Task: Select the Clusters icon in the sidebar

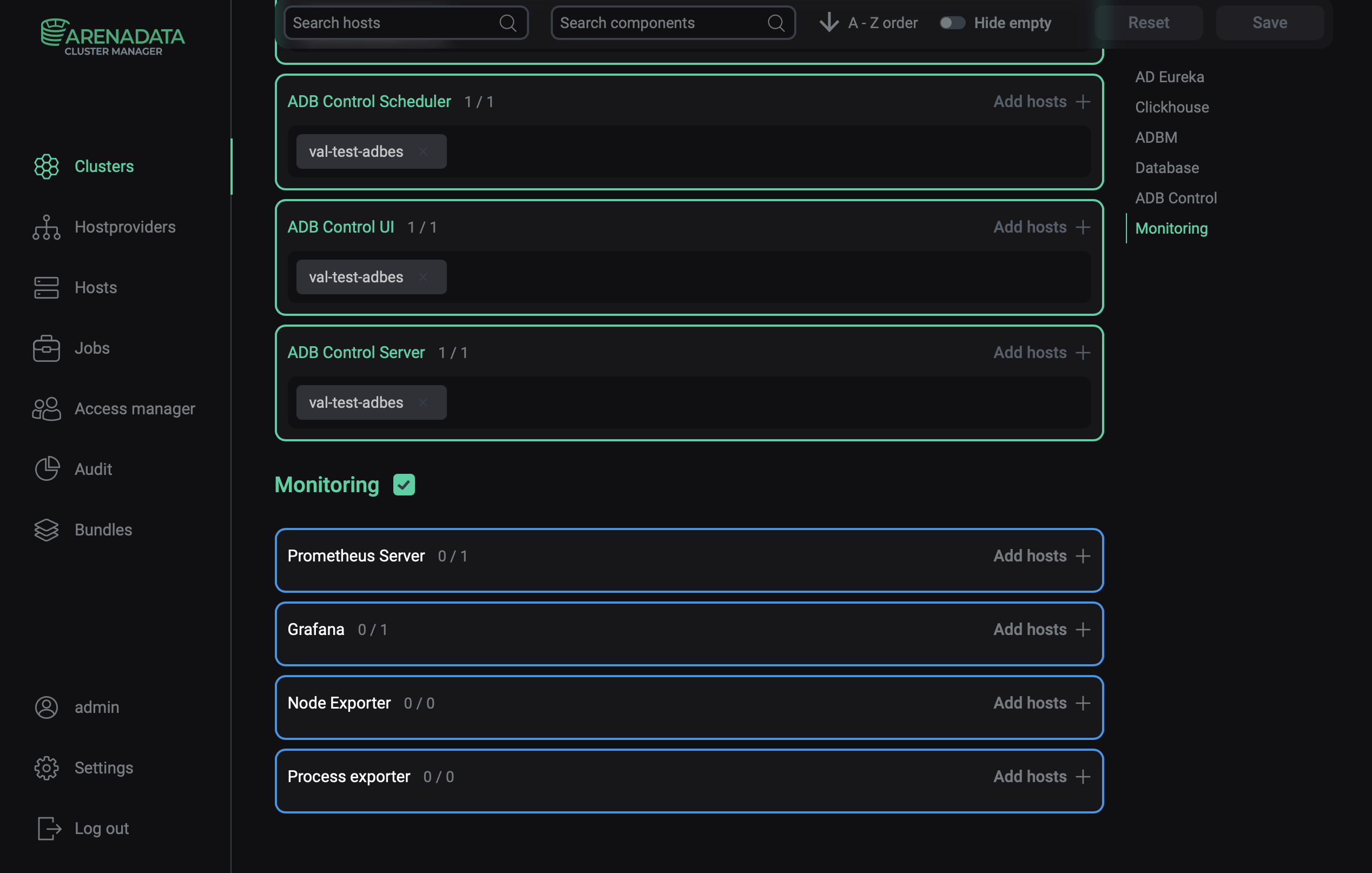Action: [46, 166]
